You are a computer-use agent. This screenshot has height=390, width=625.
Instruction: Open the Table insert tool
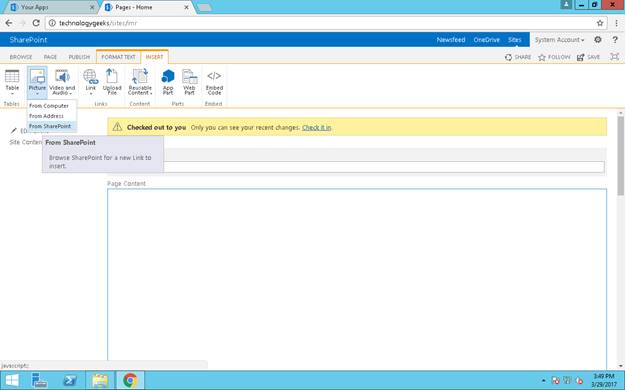tap(12, 82)
